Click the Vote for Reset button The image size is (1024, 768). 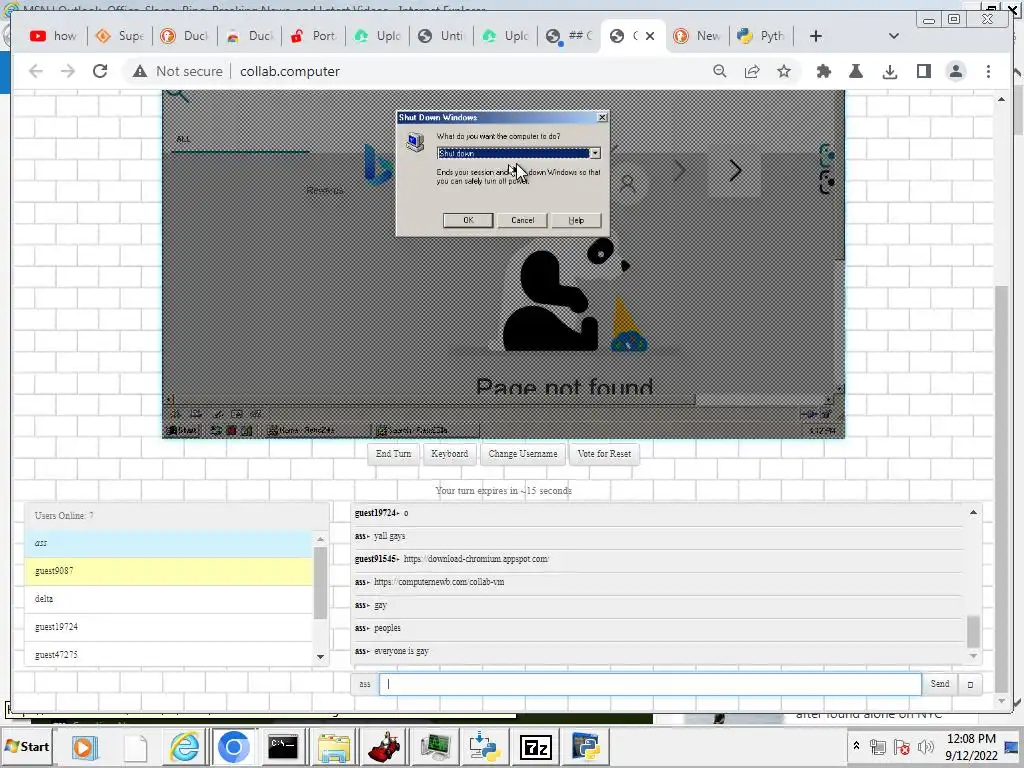[x=604, y=454]
